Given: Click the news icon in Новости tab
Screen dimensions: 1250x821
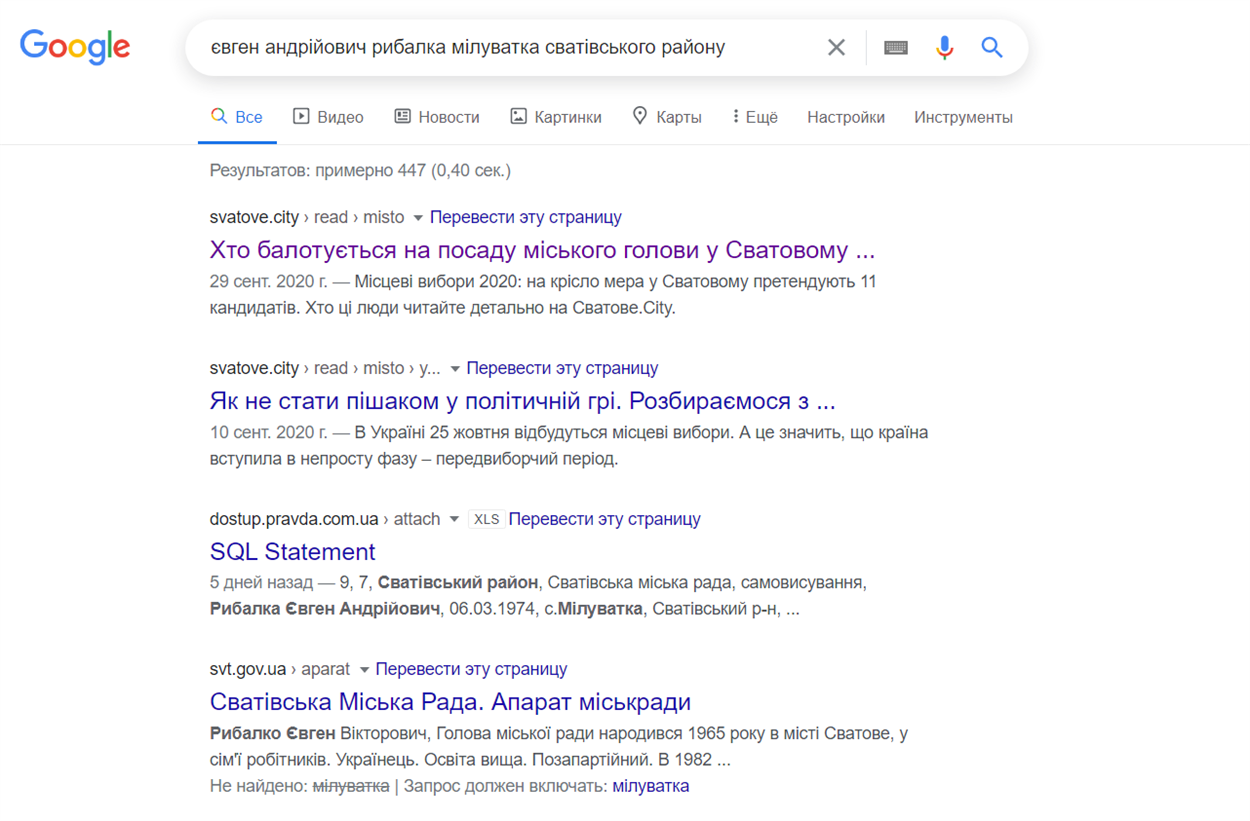Looking at the screenshot, I should click(x=402, y=116).
